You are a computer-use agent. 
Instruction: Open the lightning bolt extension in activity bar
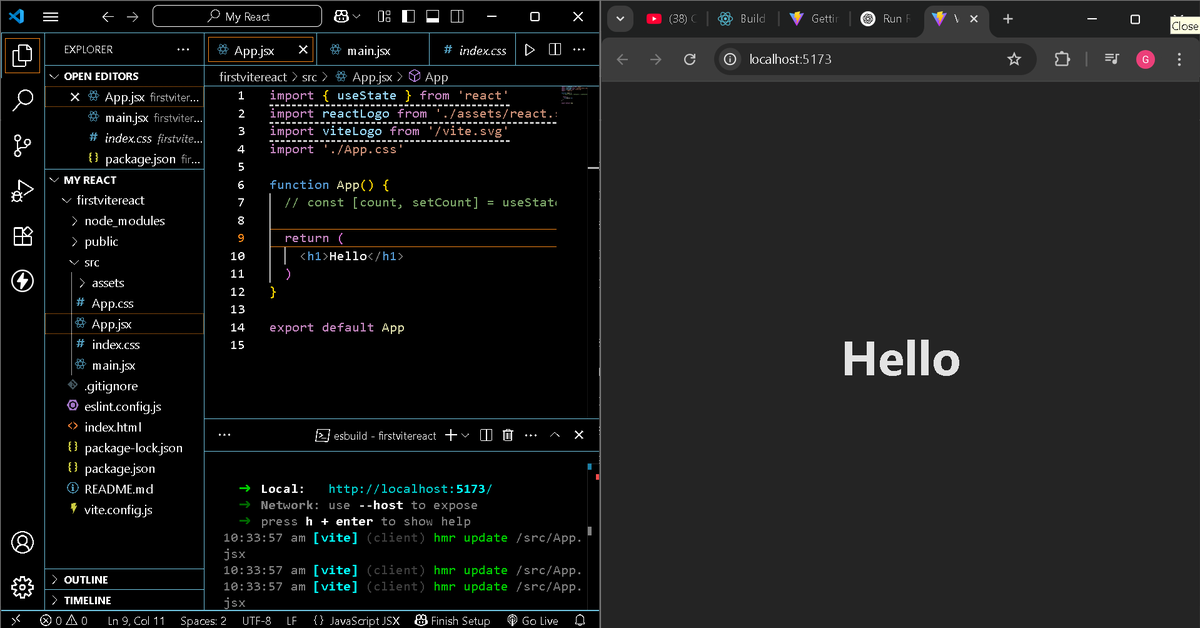click(x=22, y=281)
